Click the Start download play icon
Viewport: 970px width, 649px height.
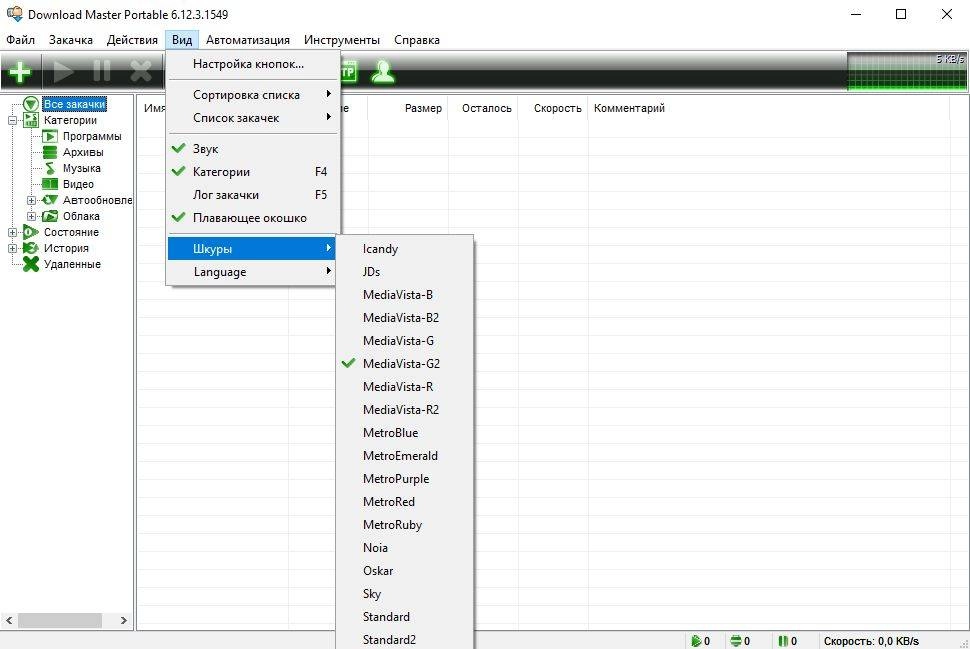point(63,72)
